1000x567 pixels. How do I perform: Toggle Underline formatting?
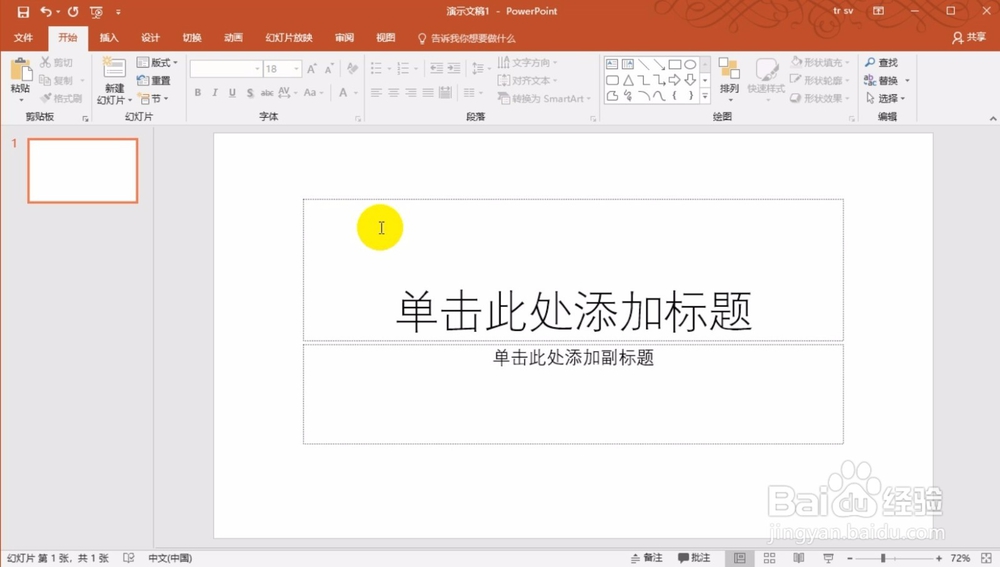(232, 93)
